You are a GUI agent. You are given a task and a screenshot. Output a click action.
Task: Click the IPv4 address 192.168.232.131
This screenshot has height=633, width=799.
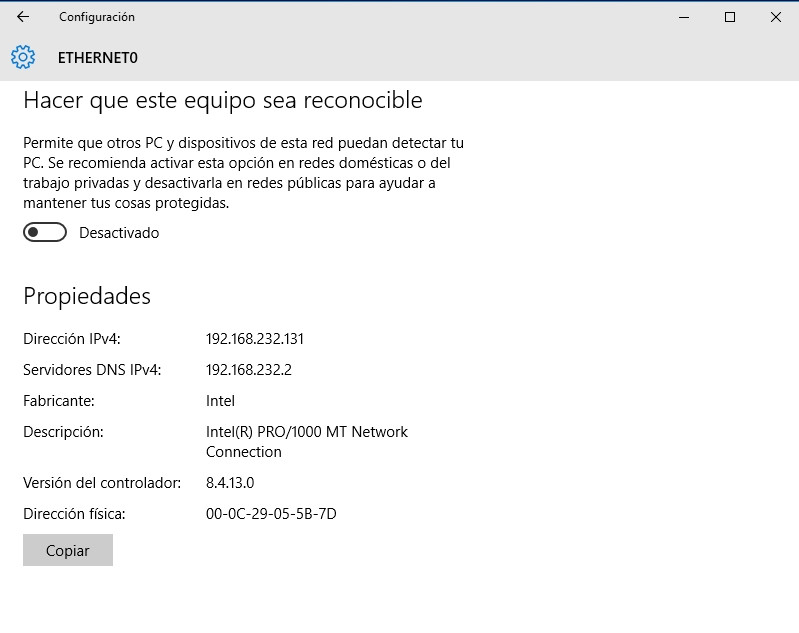[x=255, y=339]
